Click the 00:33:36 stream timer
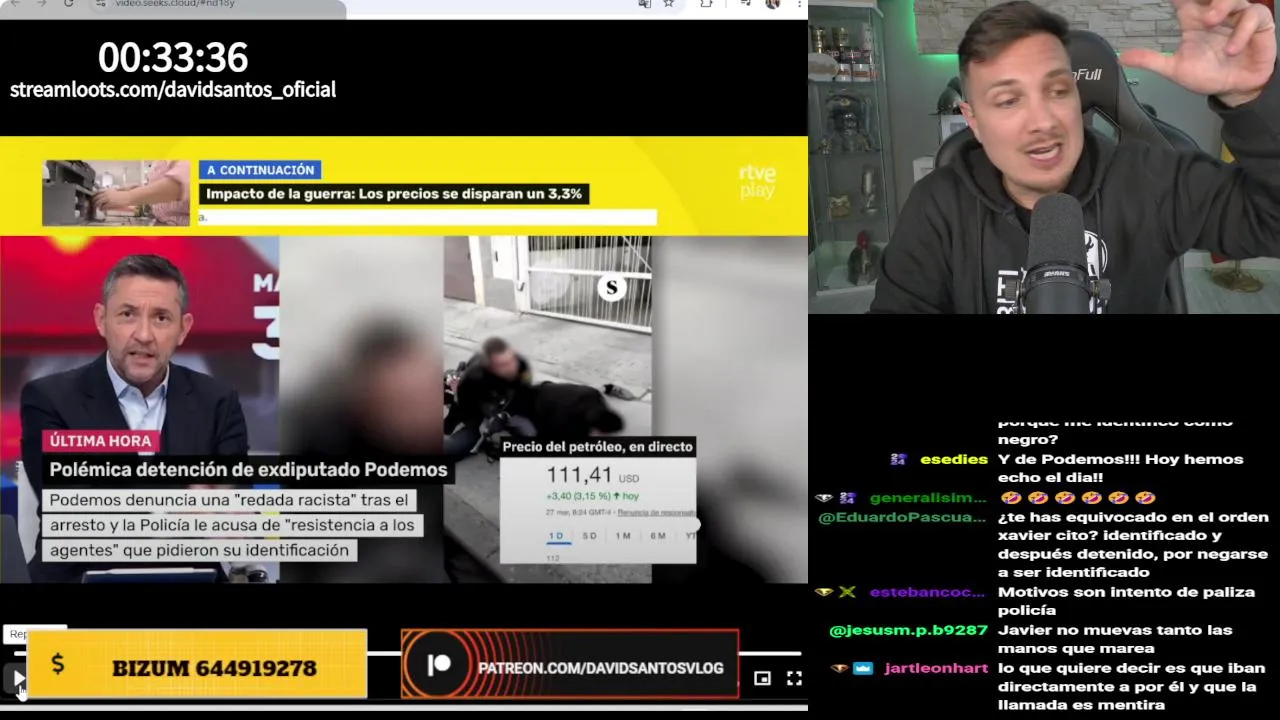Screen dimensions: 1280x720 pyautogui.click(x=173, y=57)
